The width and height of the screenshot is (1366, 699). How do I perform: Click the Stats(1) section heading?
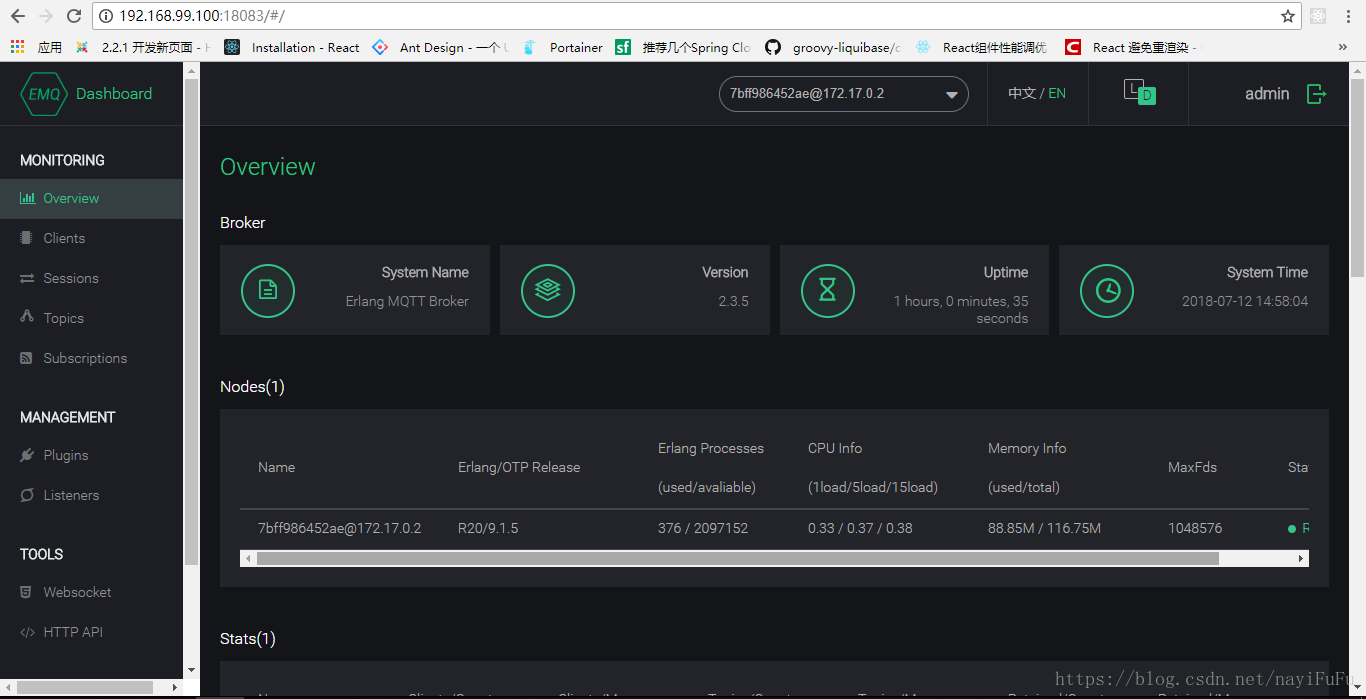[x=248, y=638]
